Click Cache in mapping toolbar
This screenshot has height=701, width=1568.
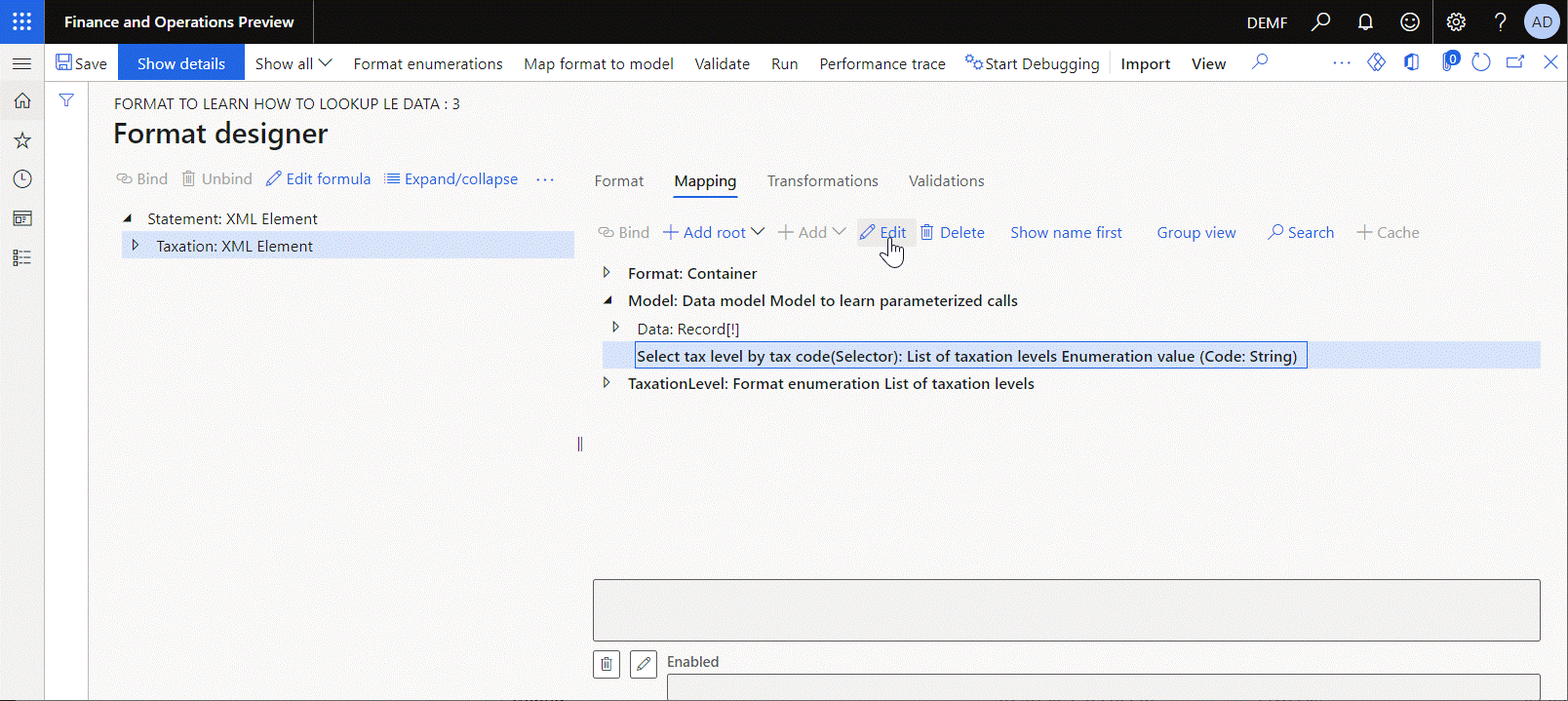point(1388,232)
